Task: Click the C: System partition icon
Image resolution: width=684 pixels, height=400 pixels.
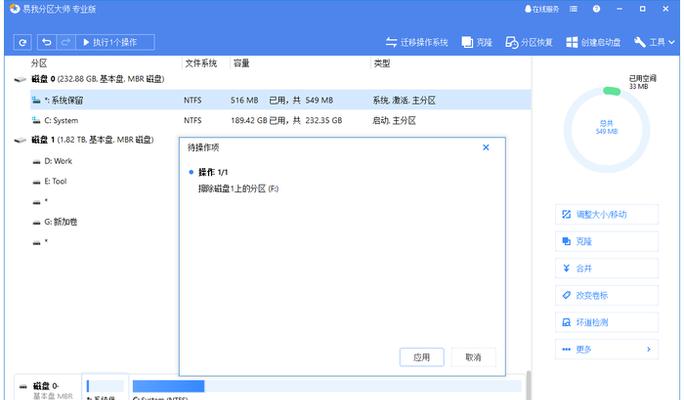Action: click(x=36, y=120)
